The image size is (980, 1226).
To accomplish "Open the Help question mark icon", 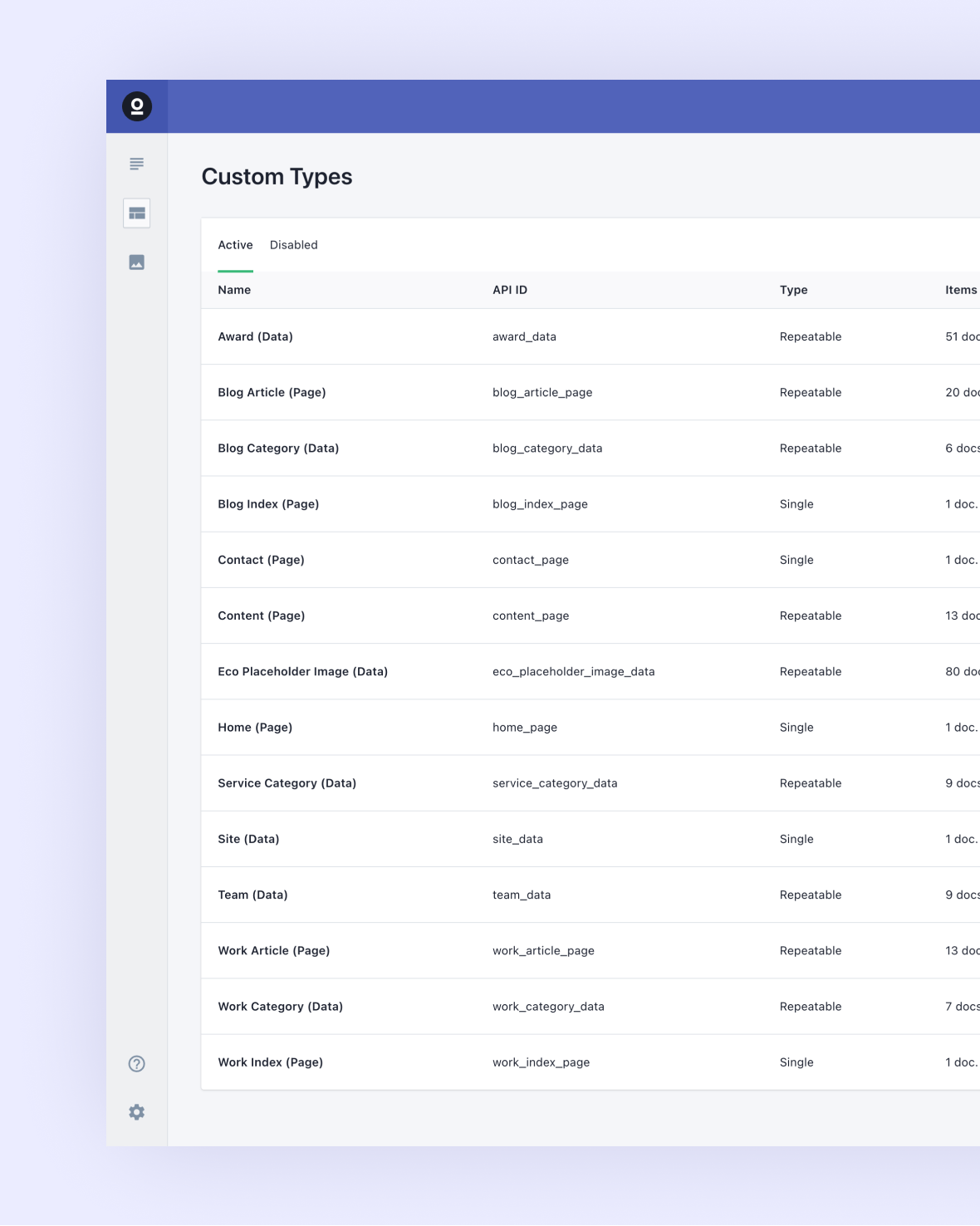I will pos(137,1064).
